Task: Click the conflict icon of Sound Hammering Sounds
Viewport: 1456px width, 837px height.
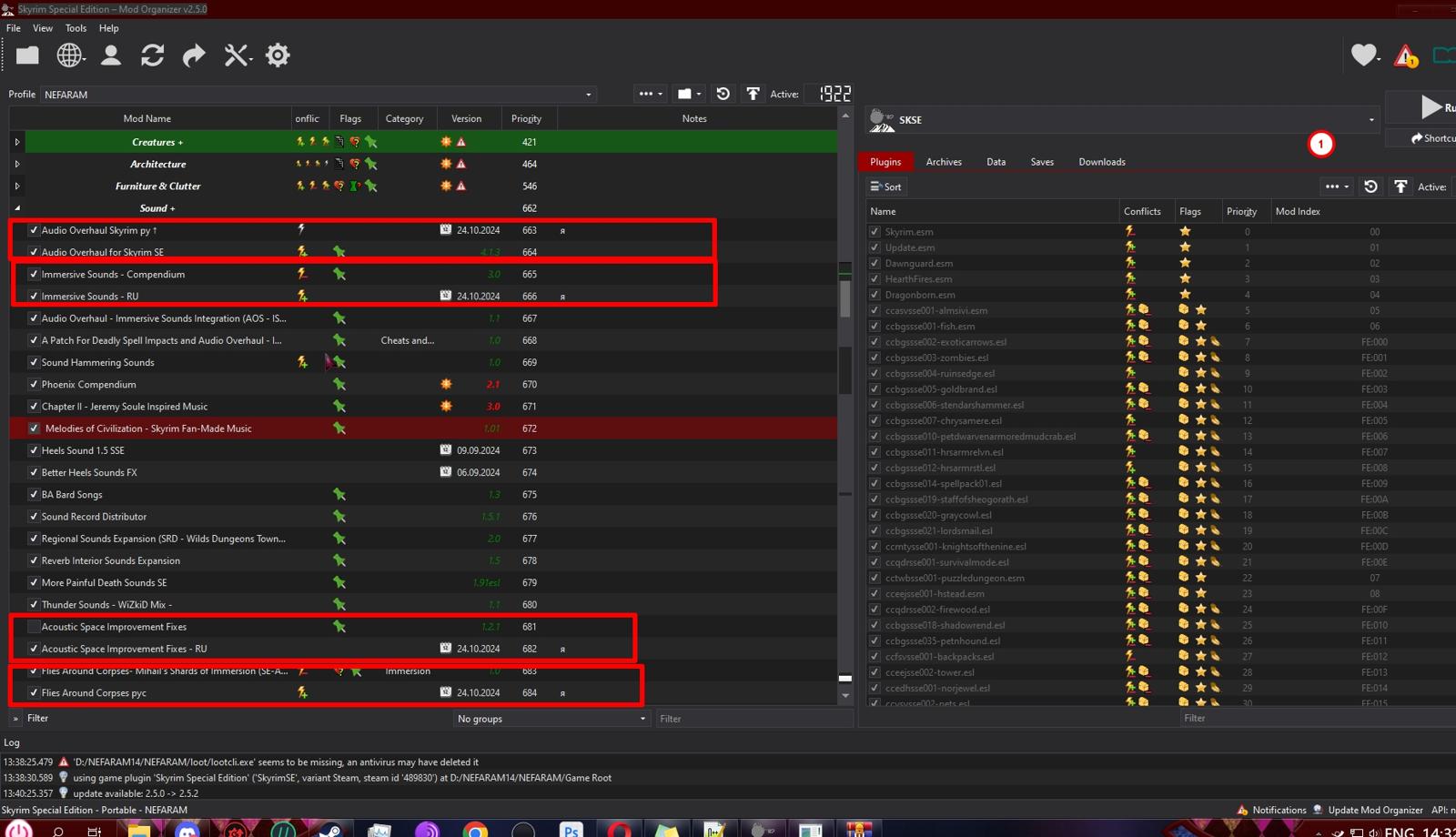Action: click(302, 362)
